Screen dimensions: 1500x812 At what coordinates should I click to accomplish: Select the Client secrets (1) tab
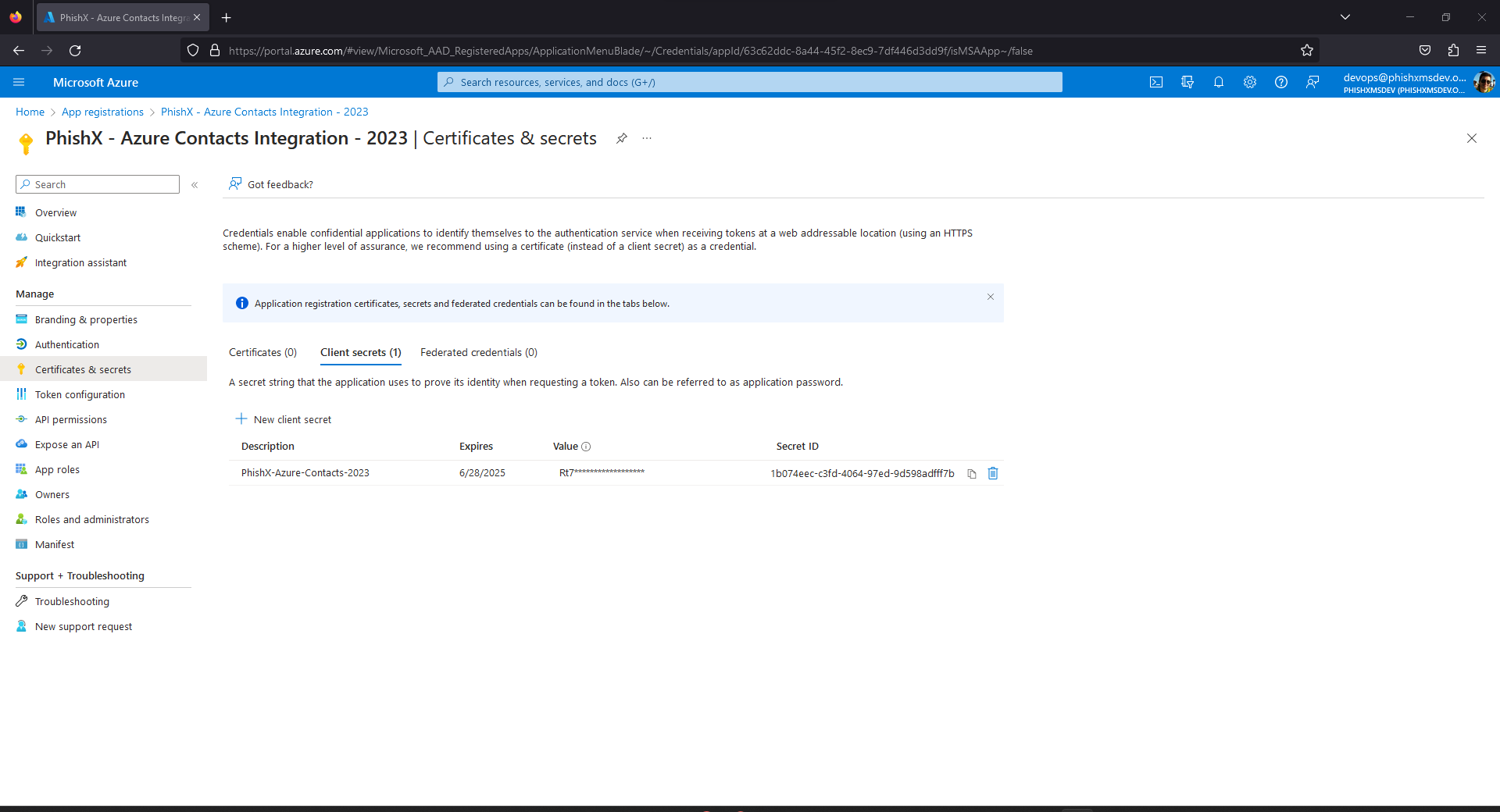361,353
